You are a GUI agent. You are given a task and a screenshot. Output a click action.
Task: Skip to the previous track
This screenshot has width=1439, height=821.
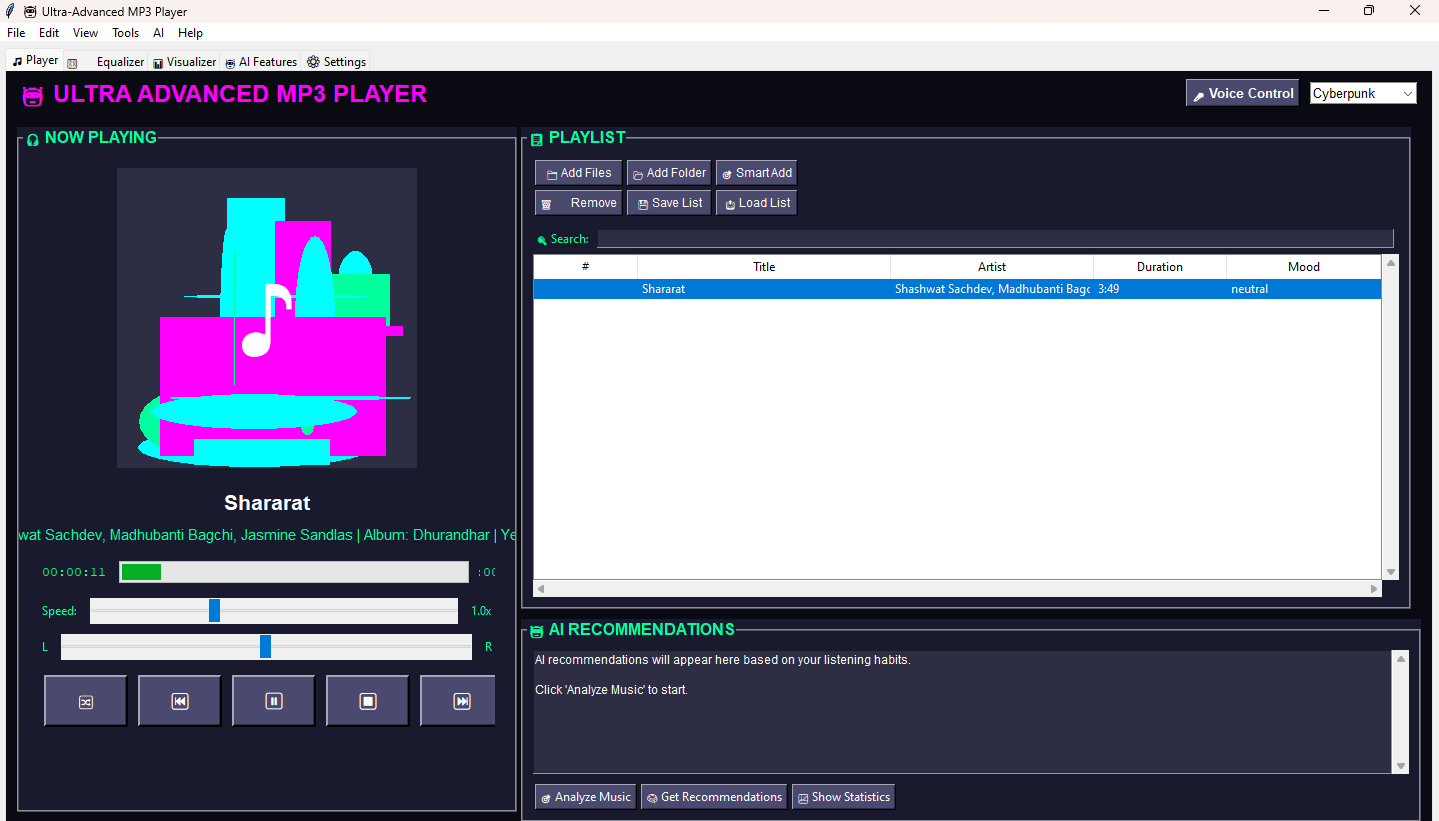180,701
